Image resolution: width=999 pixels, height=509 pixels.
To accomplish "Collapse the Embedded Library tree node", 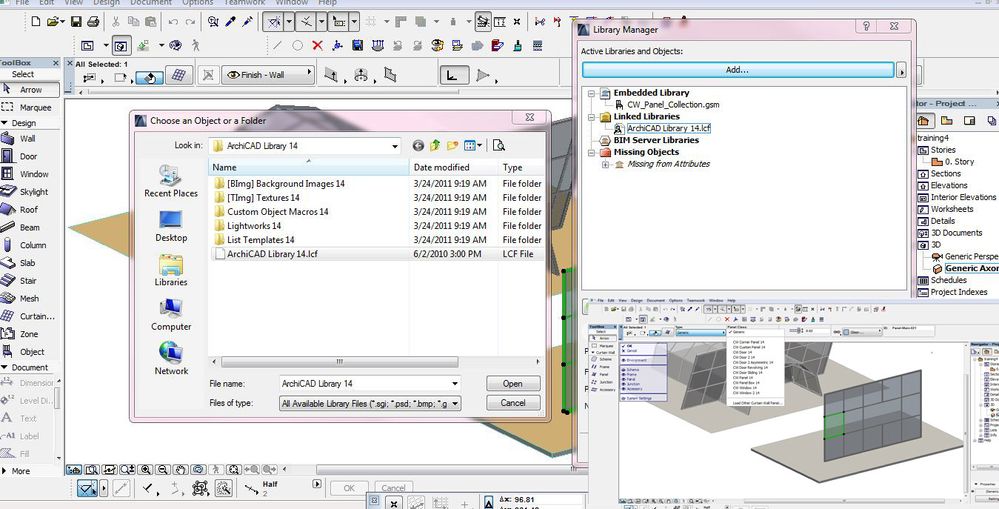I will [x=591, y=93].
